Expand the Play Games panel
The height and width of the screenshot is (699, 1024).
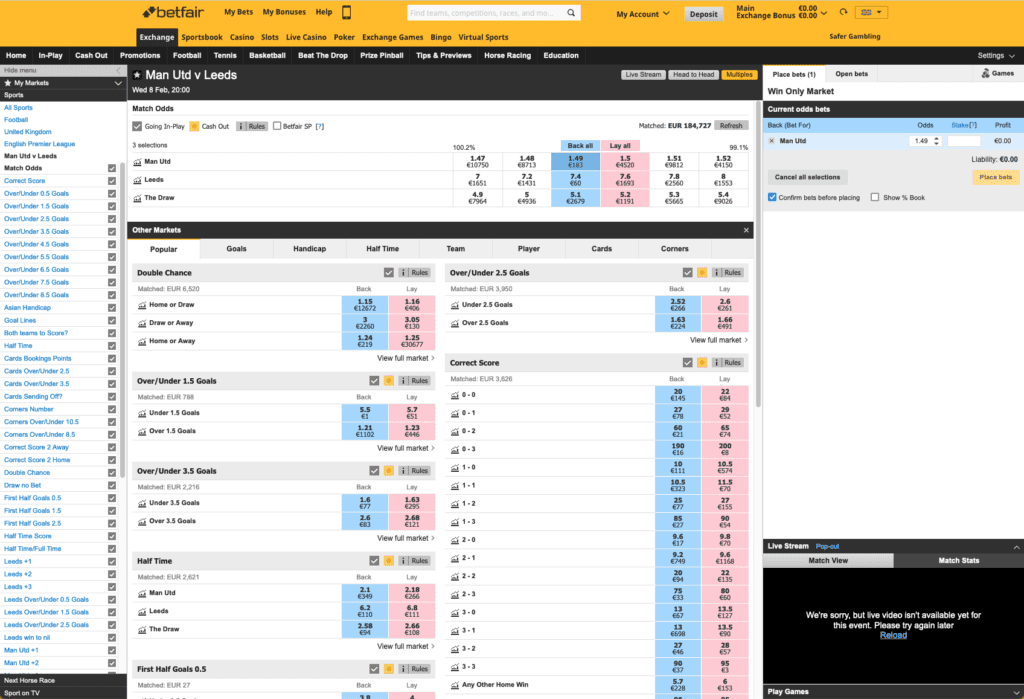tap(1016, 692)
